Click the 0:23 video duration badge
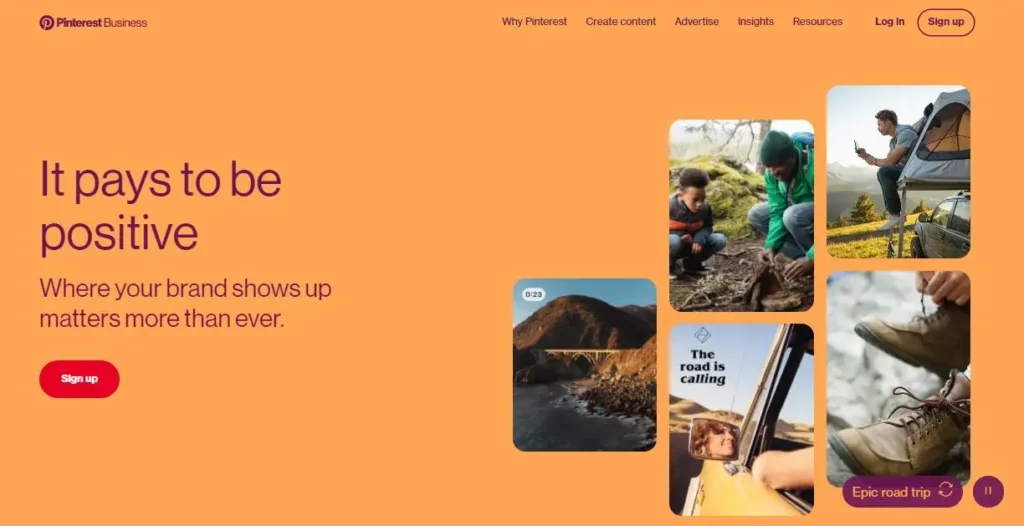The image size is (1024, 526). (533, 295)
